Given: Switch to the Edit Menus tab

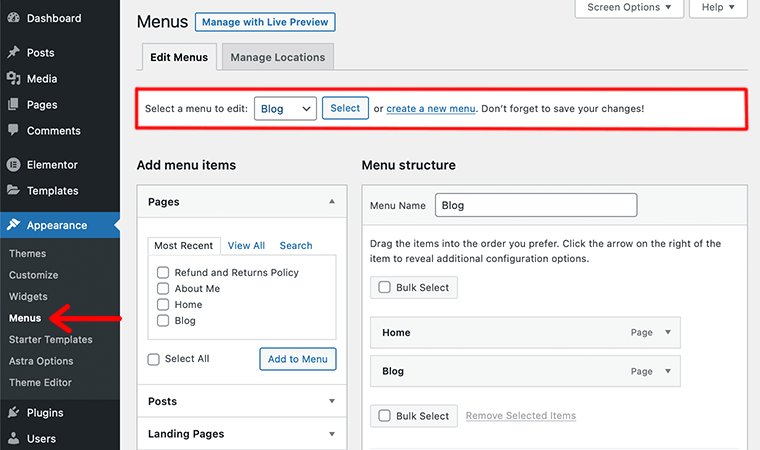Looking at the screenshot, I should pos(179,57).
